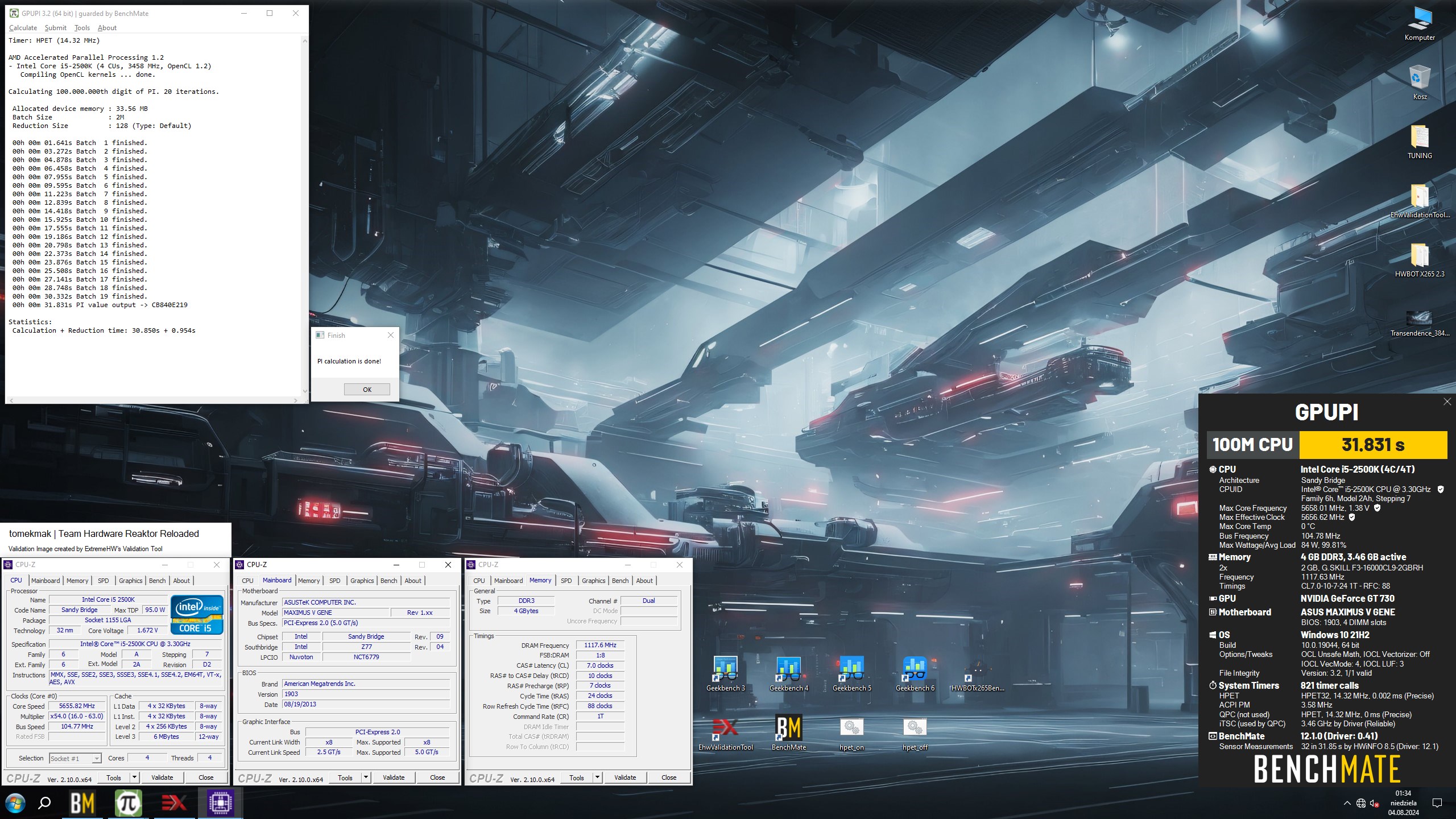The height and width of the screenshot is (819, 1456).
Task: Click GPUPI vertical scrollbar up arrow
Action: coord(305,41)
